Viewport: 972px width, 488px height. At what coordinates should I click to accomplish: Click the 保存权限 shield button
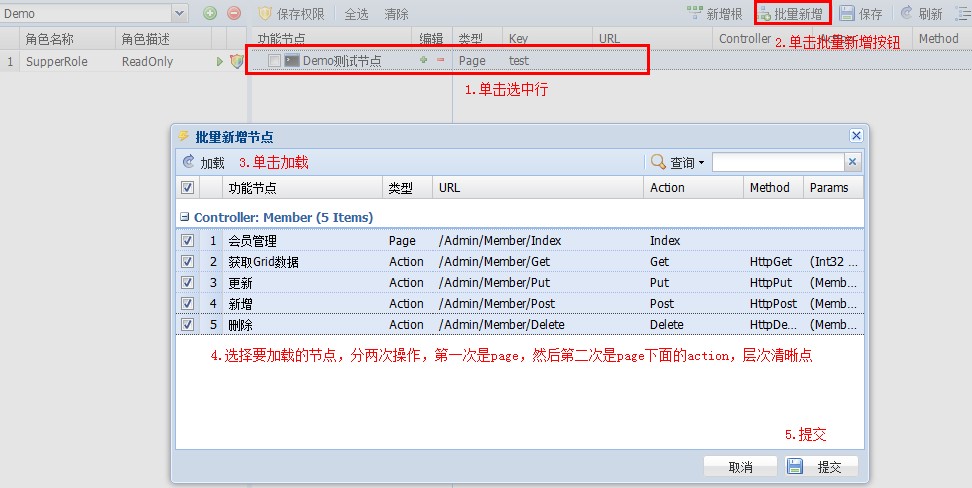click(291, 14)
